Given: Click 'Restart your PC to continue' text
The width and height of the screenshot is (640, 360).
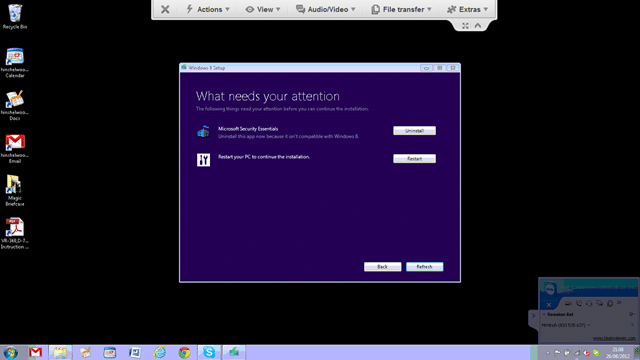Looking at the screenshot, I should [264, 157].
